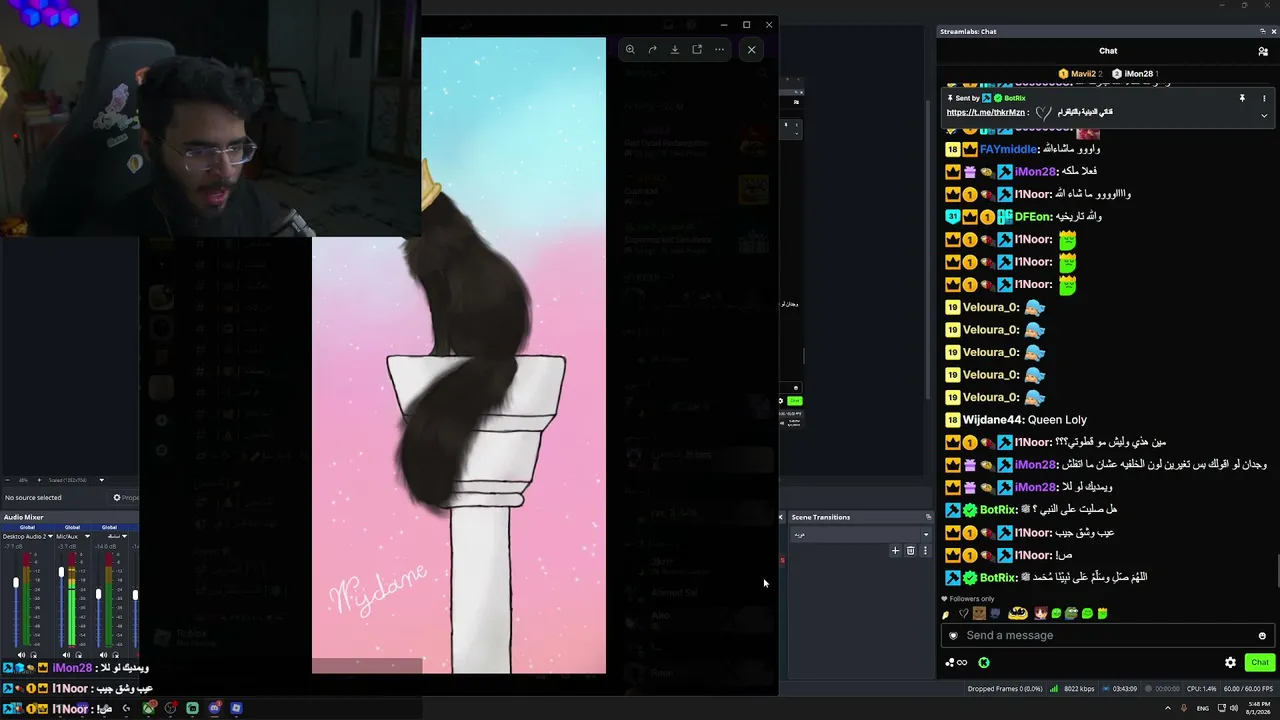Expand Desktop Audio 2 source dropdown

[x=51, y=537]
